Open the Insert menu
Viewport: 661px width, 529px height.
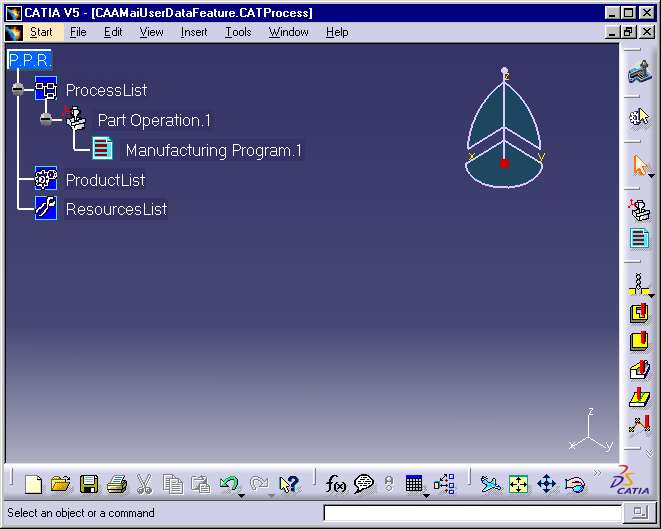(194, 32)
